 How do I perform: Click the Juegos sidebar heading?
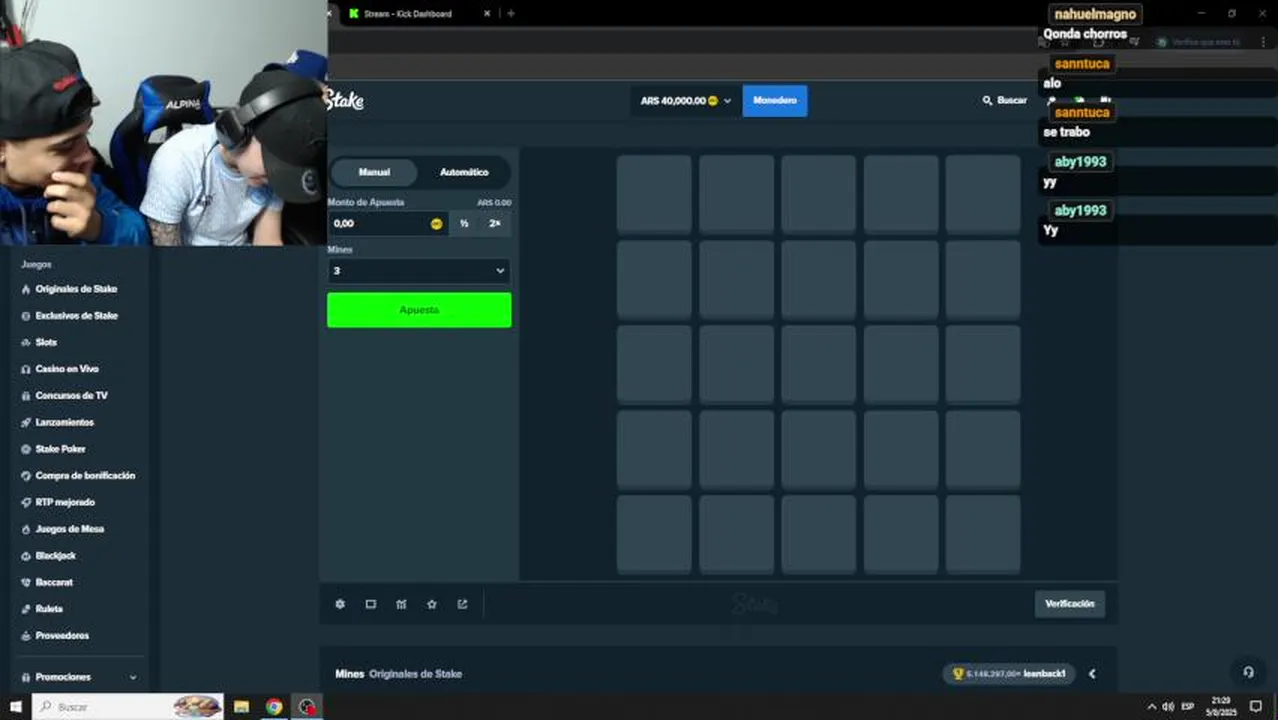point(36,265)
